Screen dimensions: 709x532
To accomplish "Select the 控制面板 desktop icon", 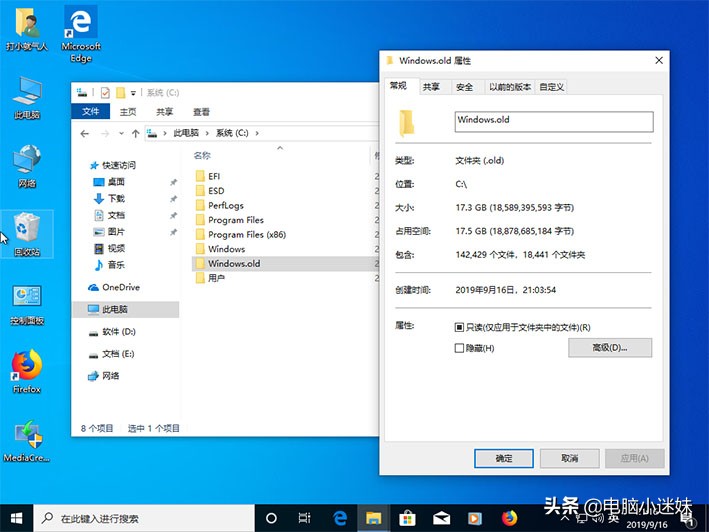I will (x=27, y=305).
